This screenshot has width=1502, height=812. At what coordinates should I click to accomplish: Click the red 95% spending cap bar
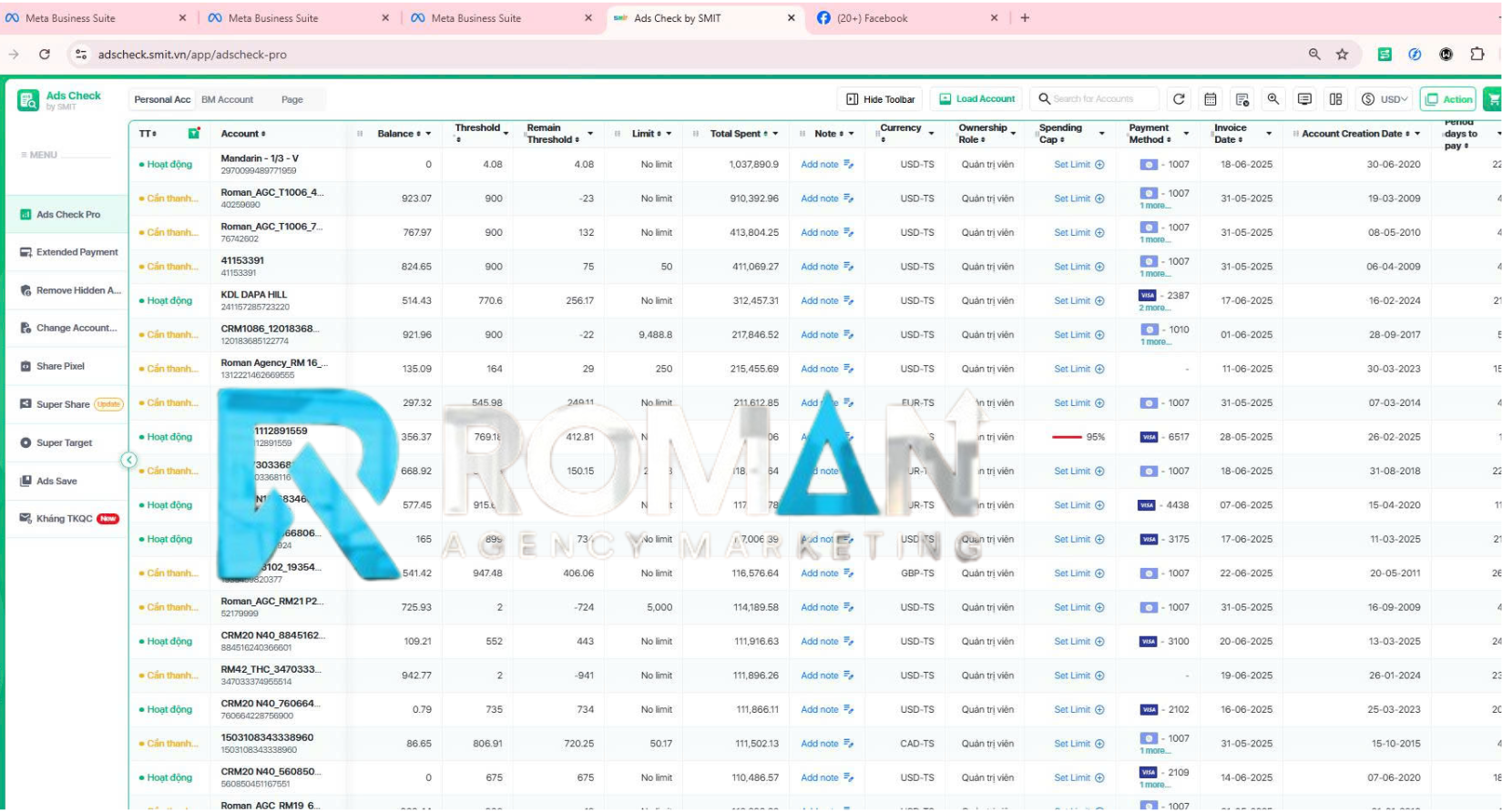pyautogui.click(x=1067, y=437)
